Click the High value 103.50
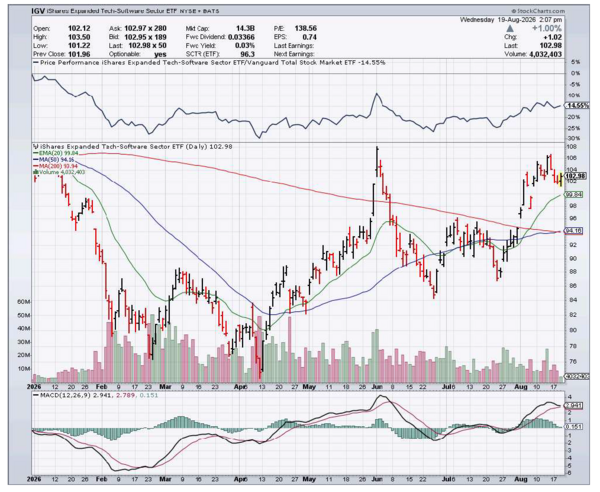 point(79,37)
